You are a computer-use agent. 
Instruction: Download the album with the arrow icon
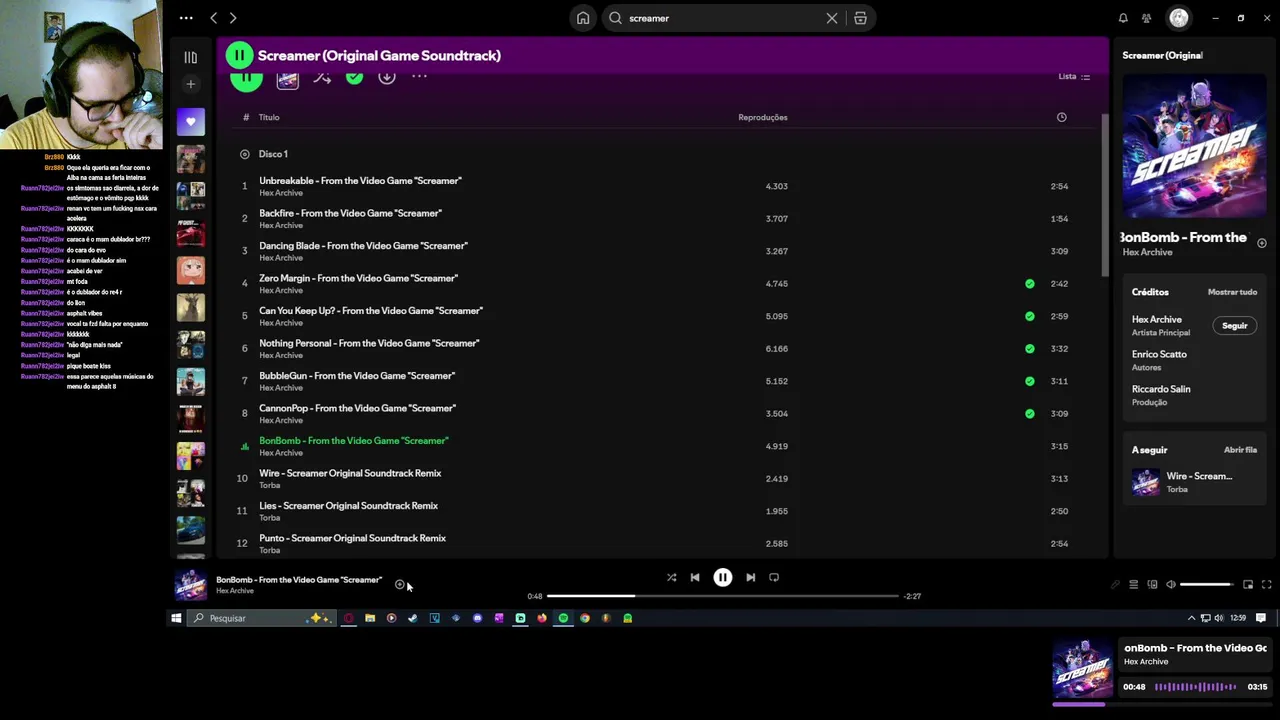387,77
